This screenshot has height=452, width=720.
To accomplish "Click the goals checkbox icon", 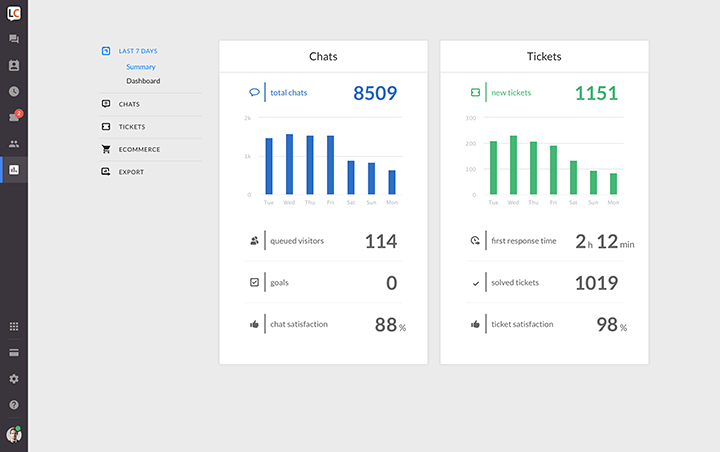I will [x=254, y=282].
